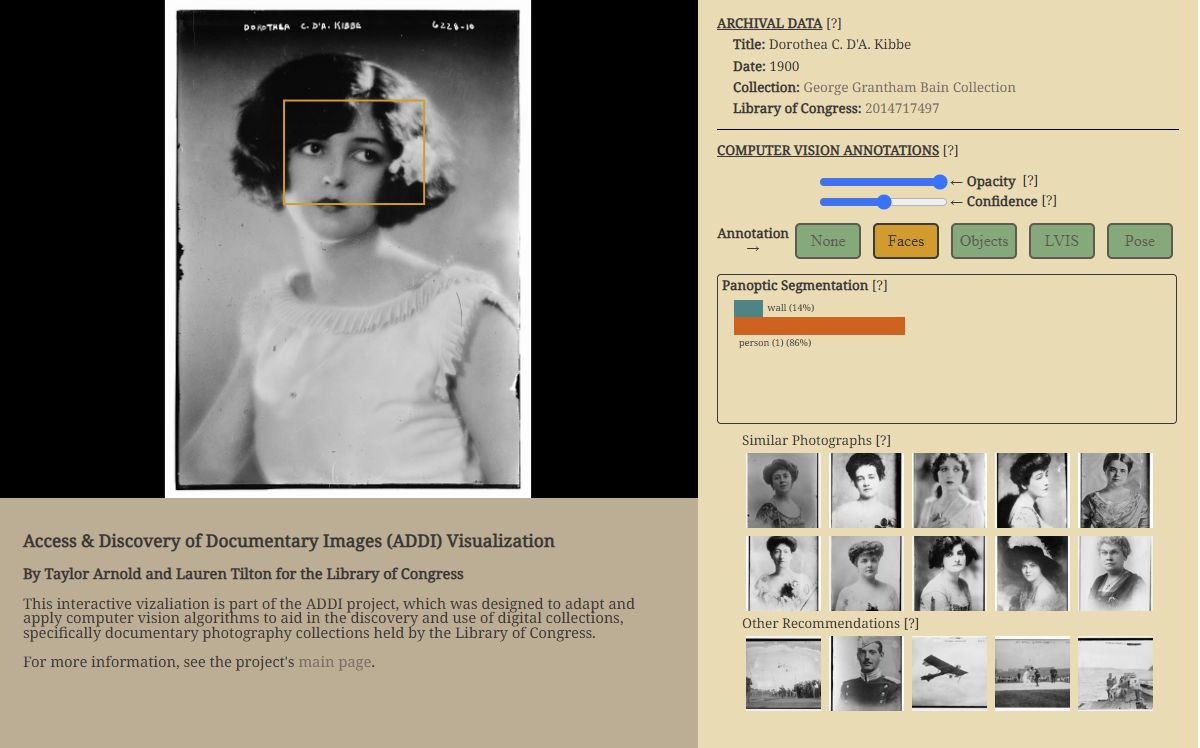Enable the Objects annotation mode
Image resolution: width=1200 pixels, height=748 pixels.
point(984,241)
